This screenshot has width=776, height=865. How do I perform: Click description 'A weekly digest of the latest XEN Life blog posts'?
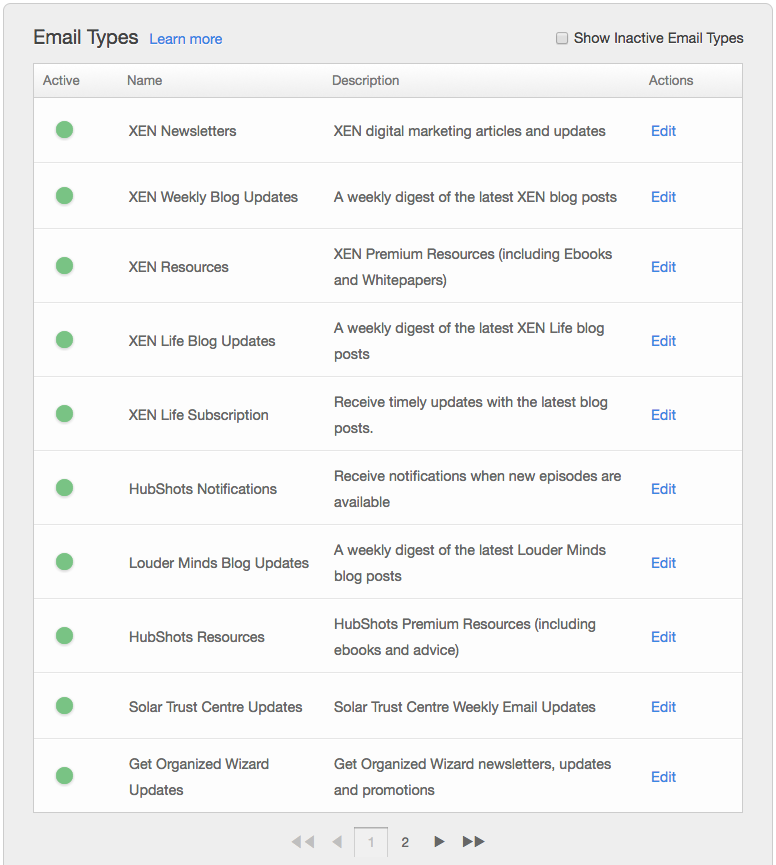469,341
